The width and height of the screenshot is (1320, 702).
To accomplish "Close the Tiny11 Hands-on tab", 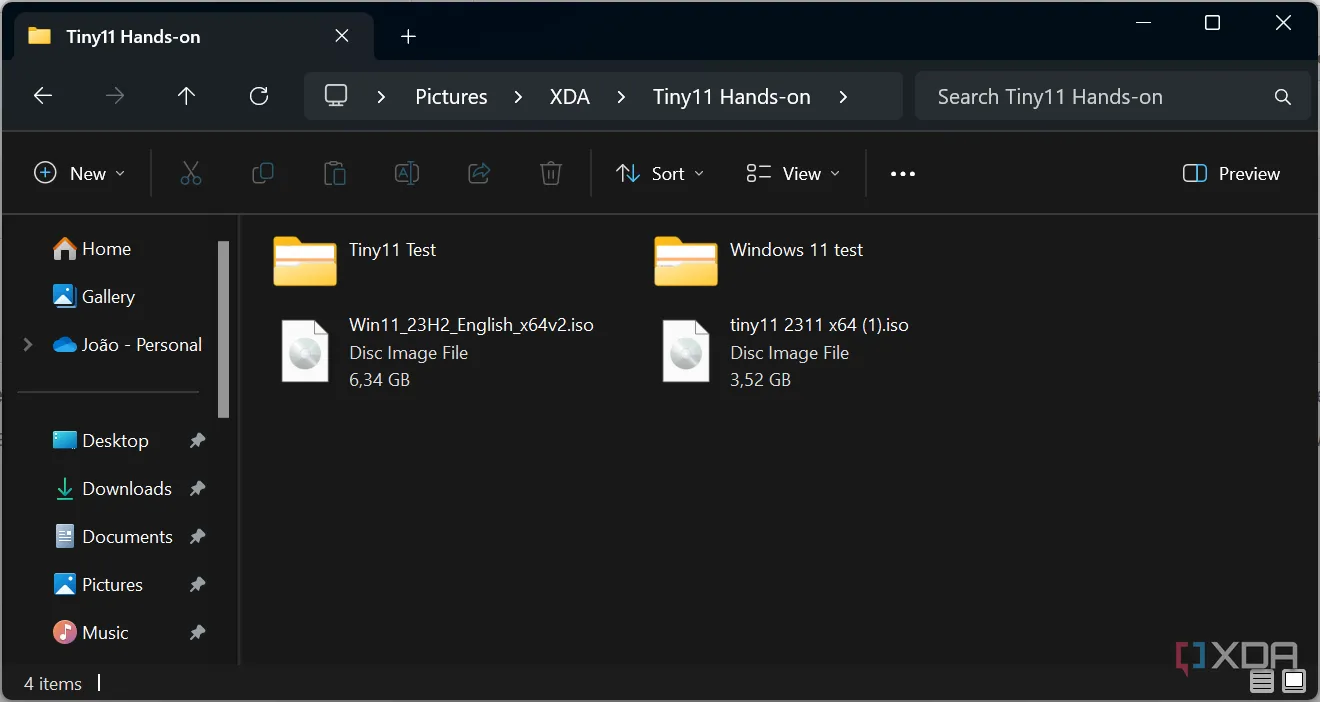I will tap(342, 36).
